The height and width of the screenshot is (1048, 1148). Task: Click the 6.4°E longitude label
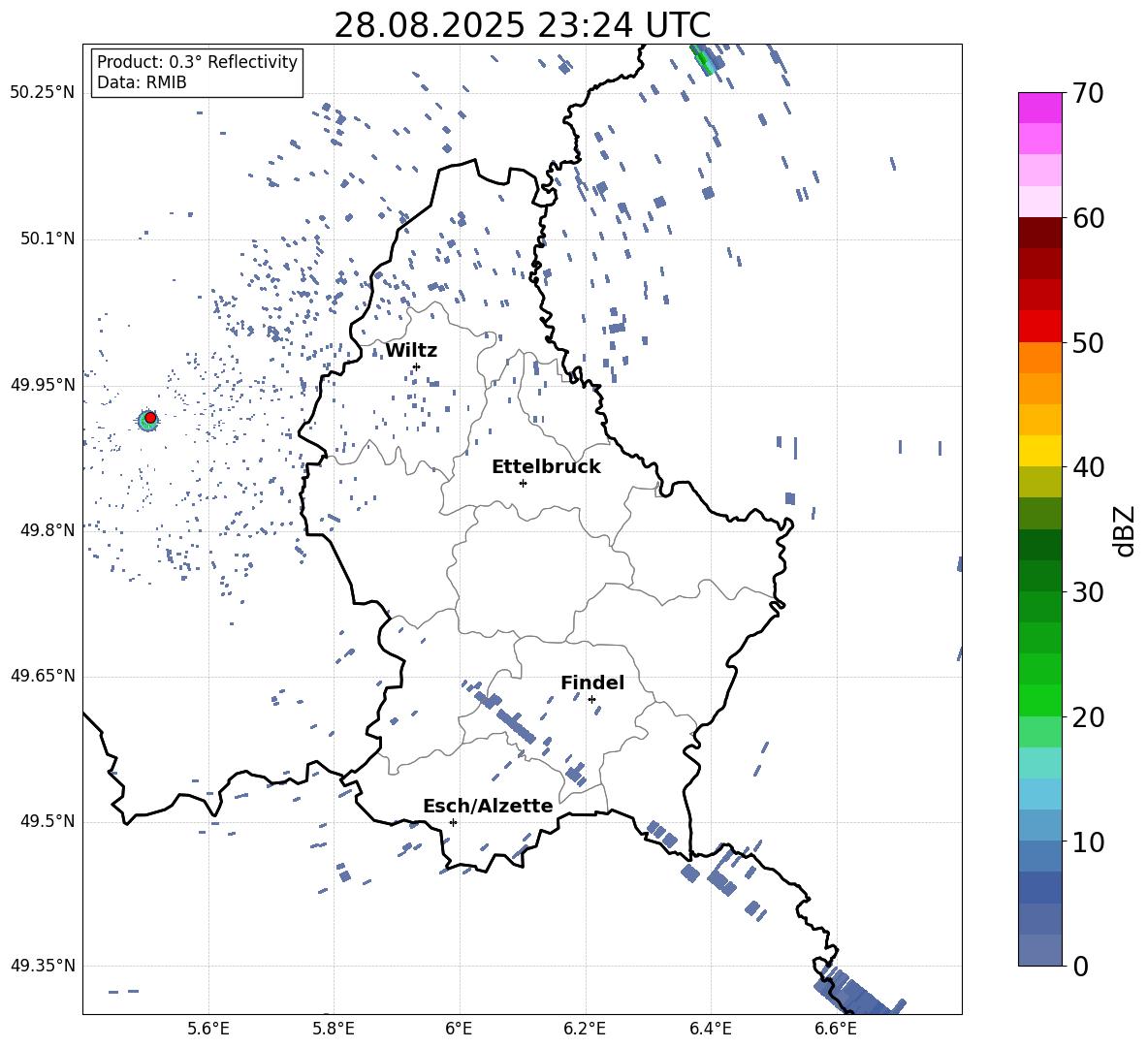pyautogui.click(x=710, y=1029)
